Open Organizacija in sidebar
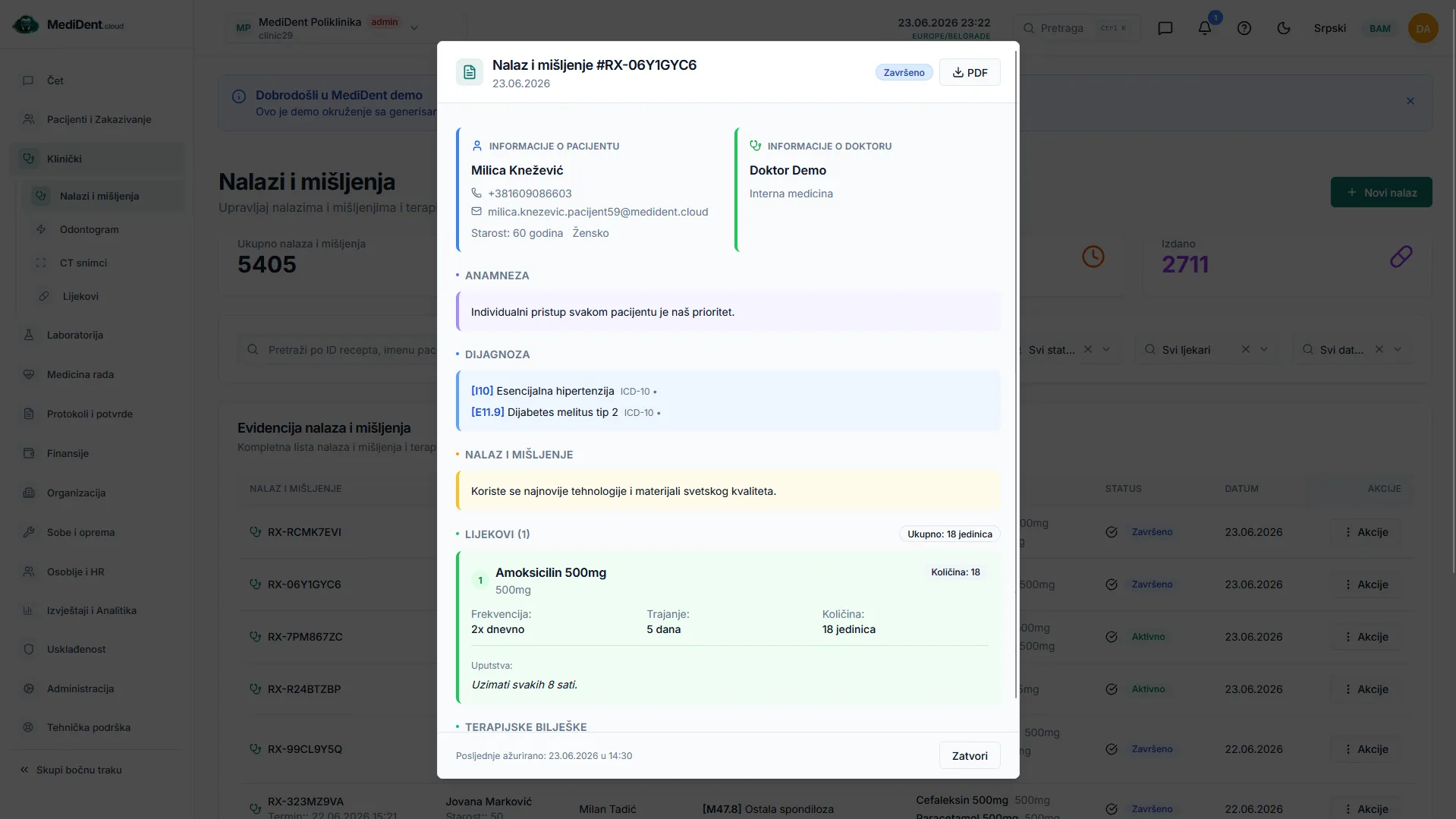Image resolution: width=1456 pixels, height=819 pixels. coord(97,493)
